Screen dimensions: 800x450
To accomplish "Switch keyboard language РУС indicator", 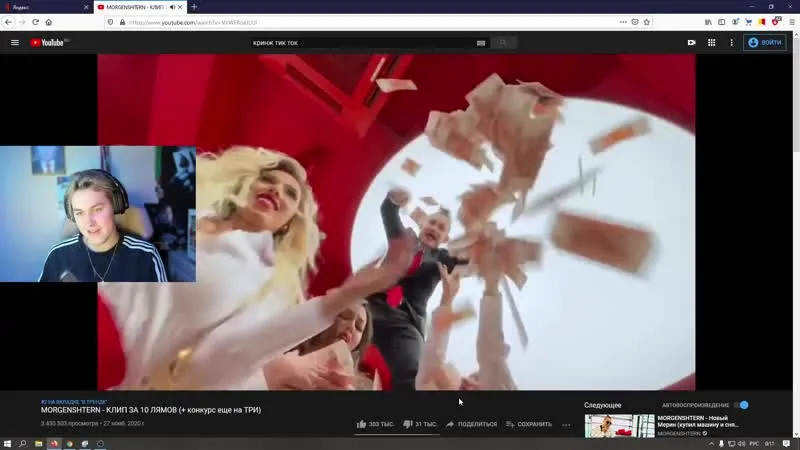I will point(754,444).
